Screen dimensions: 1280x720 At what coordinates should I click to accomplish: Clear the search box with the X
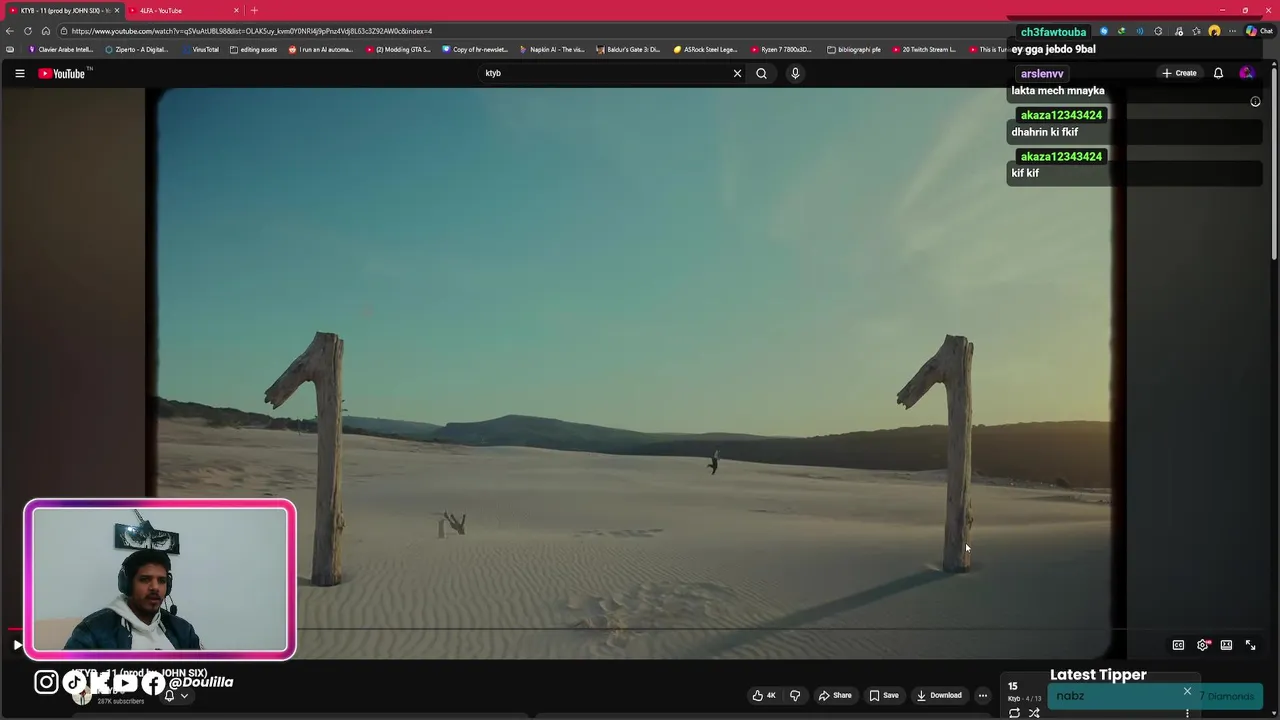pyautogui.click(x=737, y=73)
